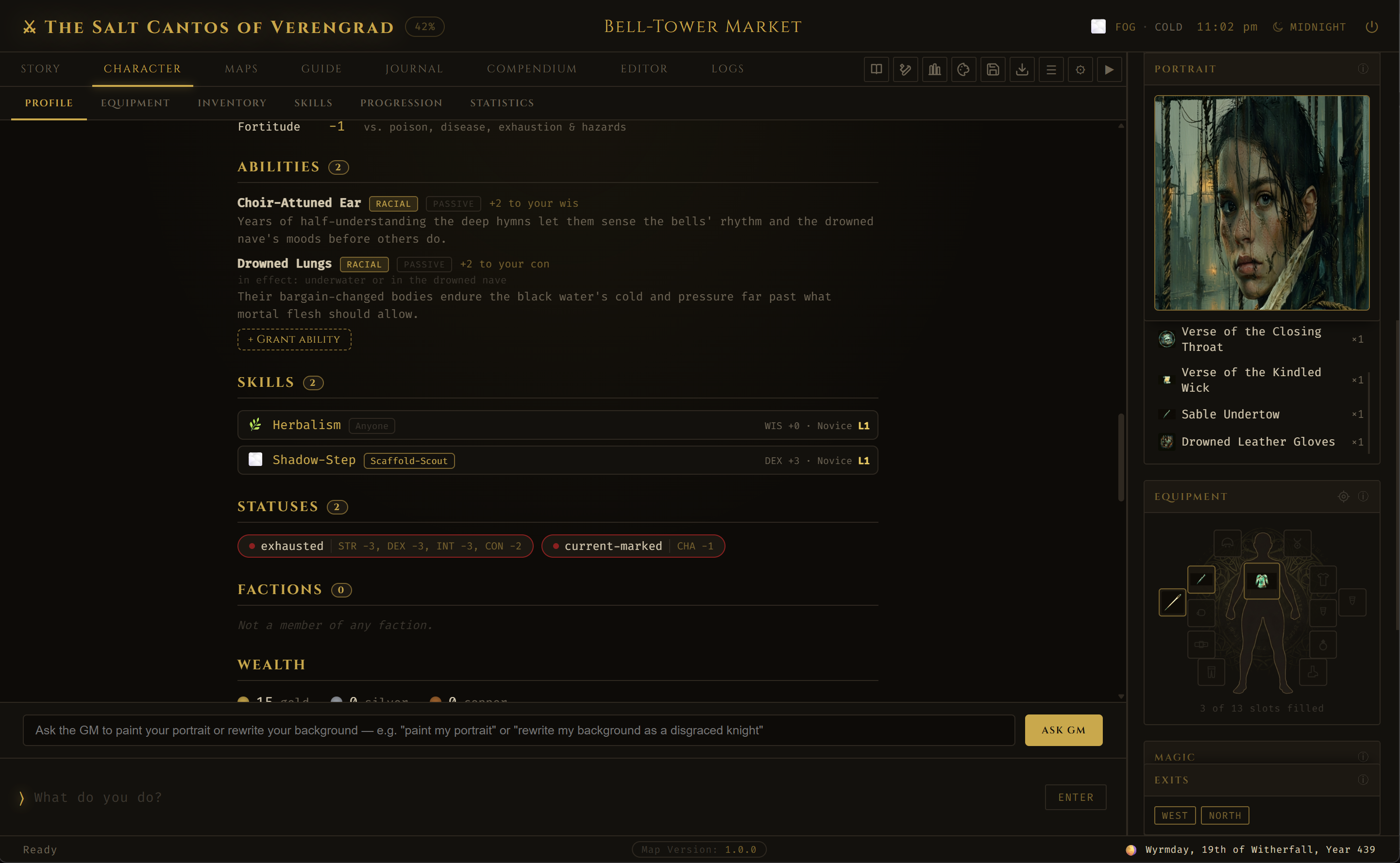Select the empty boots equipment slot

pos(1312,672)
